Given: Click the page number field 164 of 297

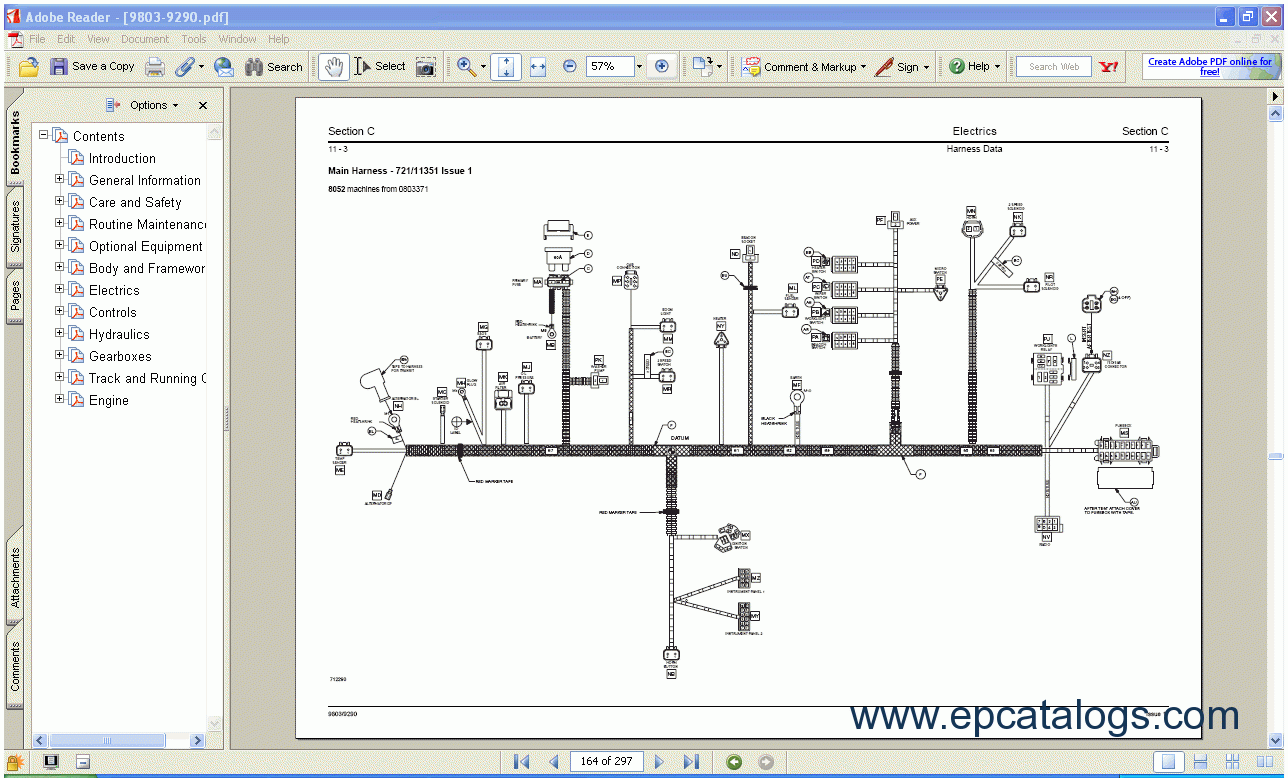Looking at the screenshot, I should click(x=606, y=761).
